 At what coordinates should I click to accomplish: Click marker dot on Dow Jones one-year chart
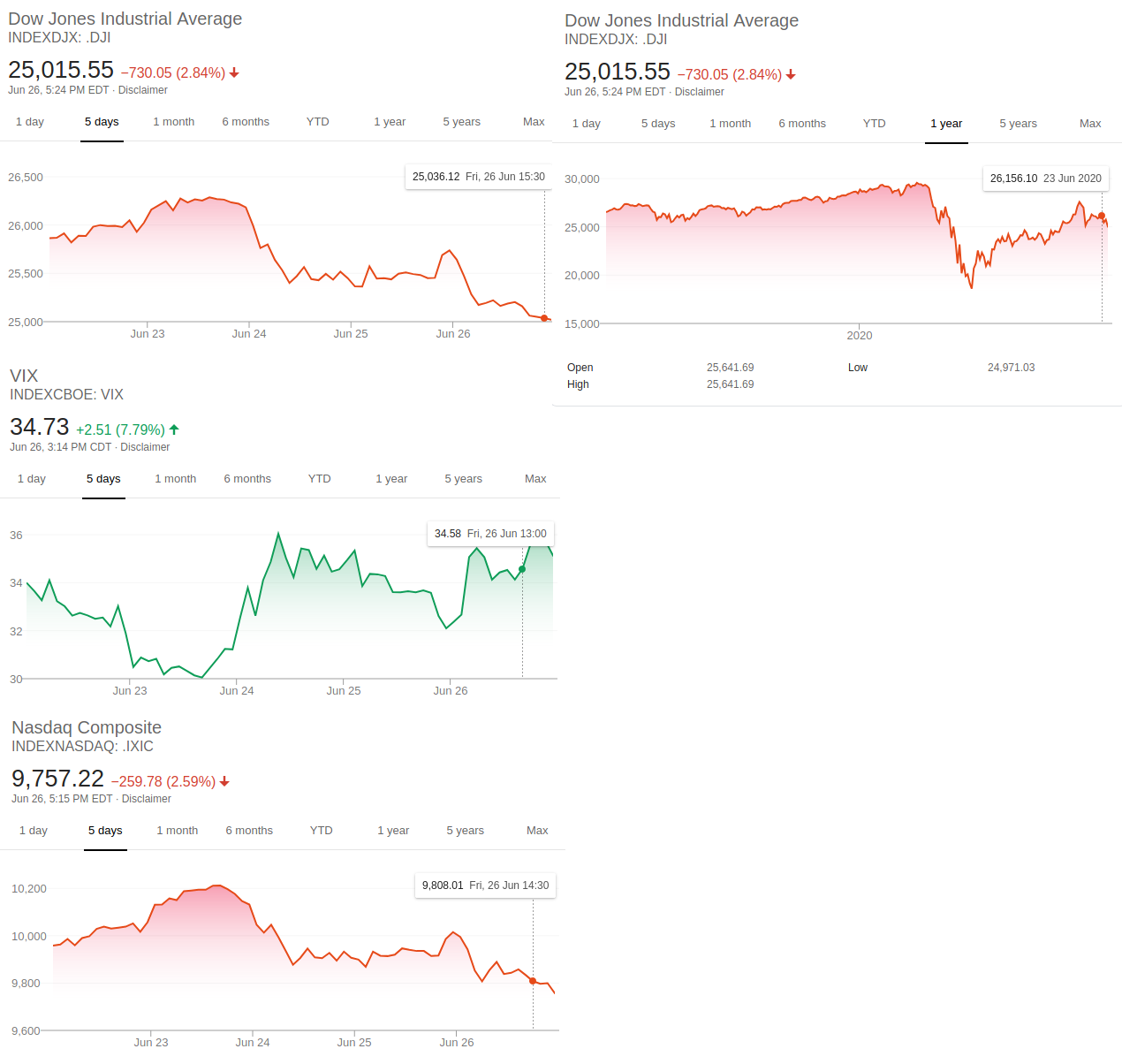1102,216
